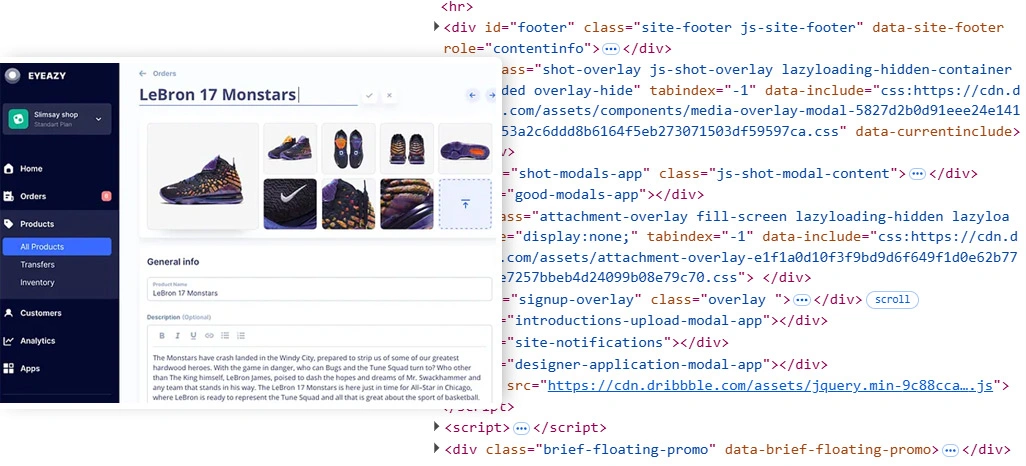This screenshot has height=466, width=1026.
Task: Select the Nike swoosh closeup thumbnail
Action: click(290, 204)
